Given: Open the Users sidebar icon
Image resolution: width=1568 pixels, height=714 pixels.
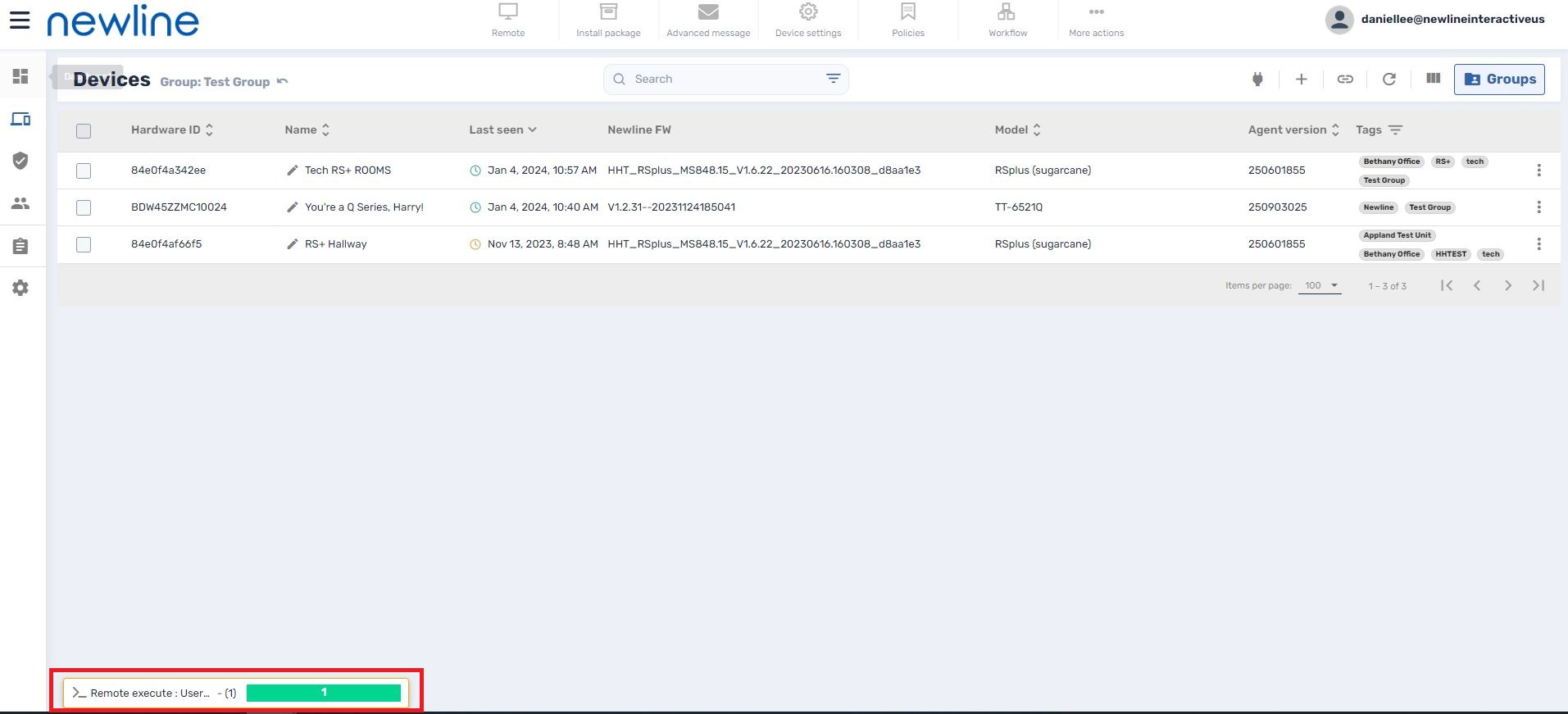Looking at the screenshot, I should 20,203.
